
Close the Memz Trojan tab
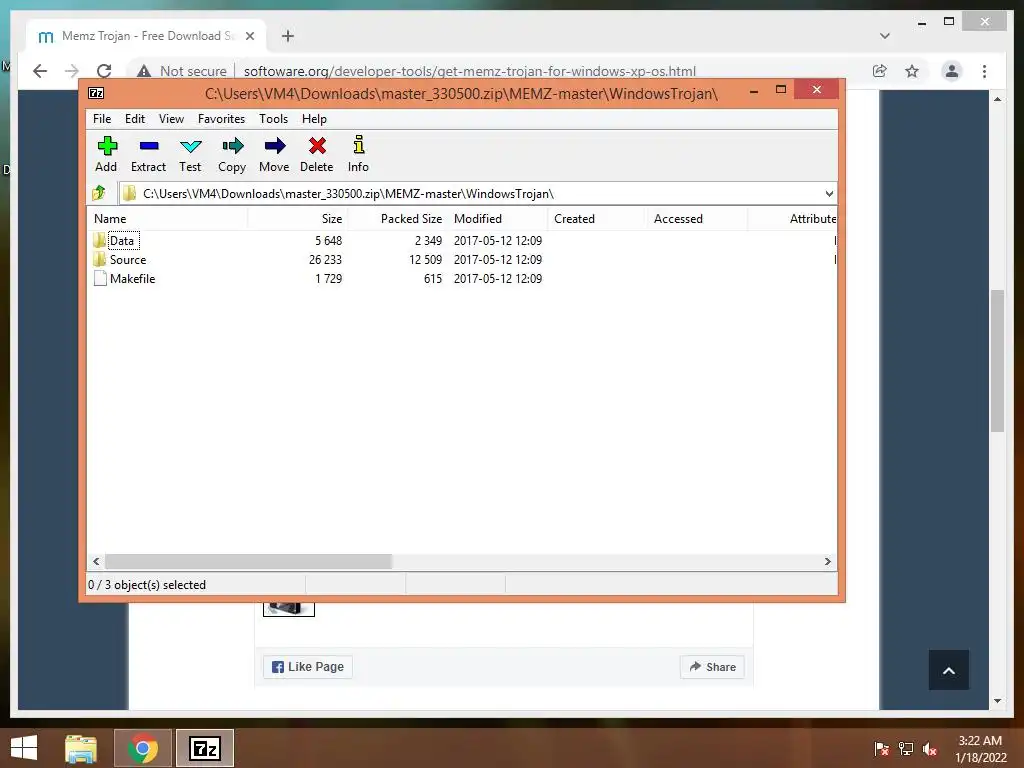(x=249, y=36)
